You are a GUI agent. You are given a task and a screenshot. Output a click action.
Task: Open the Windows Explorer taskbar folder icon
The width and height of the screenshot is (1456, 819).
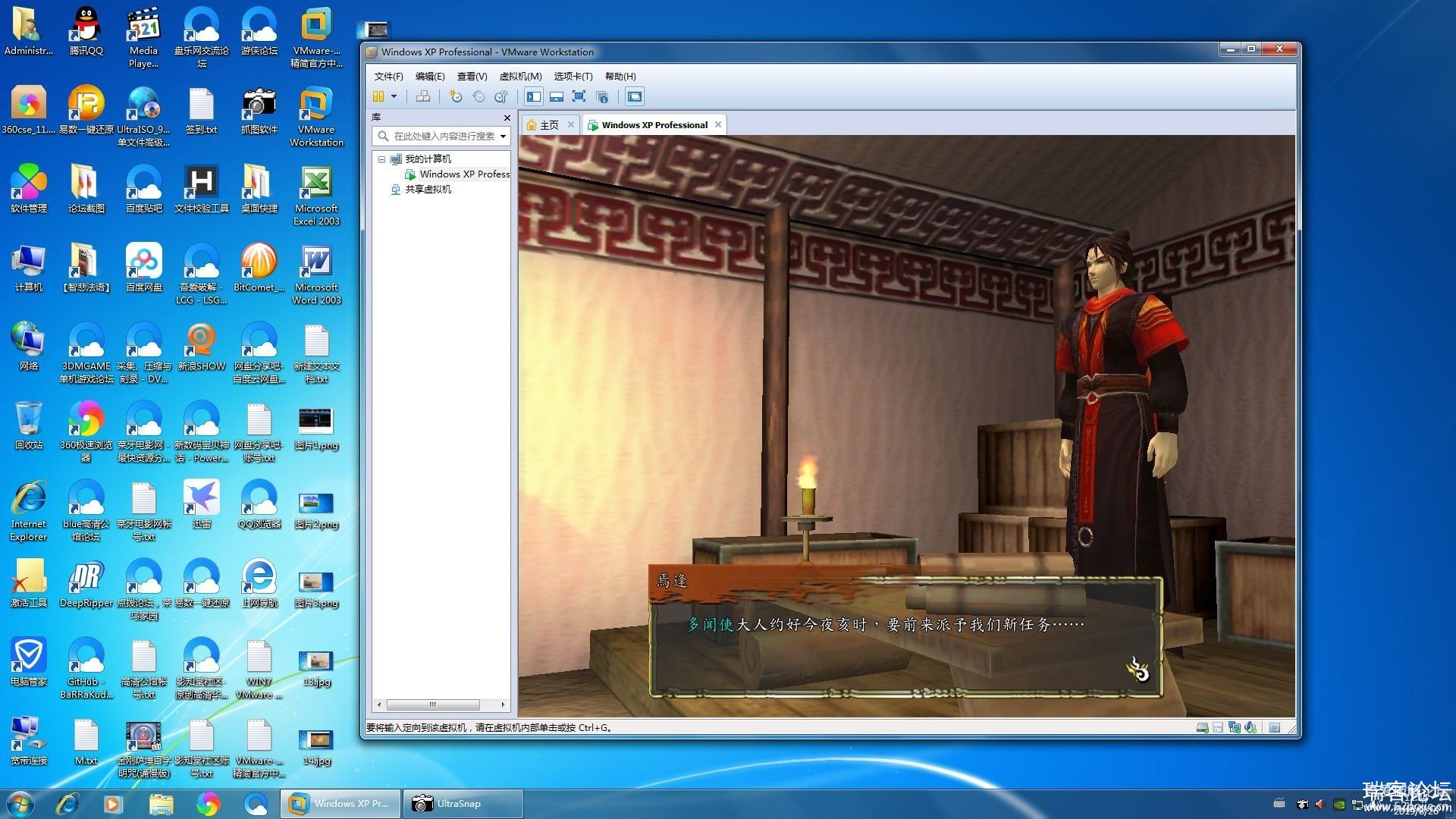click(162, 804)
